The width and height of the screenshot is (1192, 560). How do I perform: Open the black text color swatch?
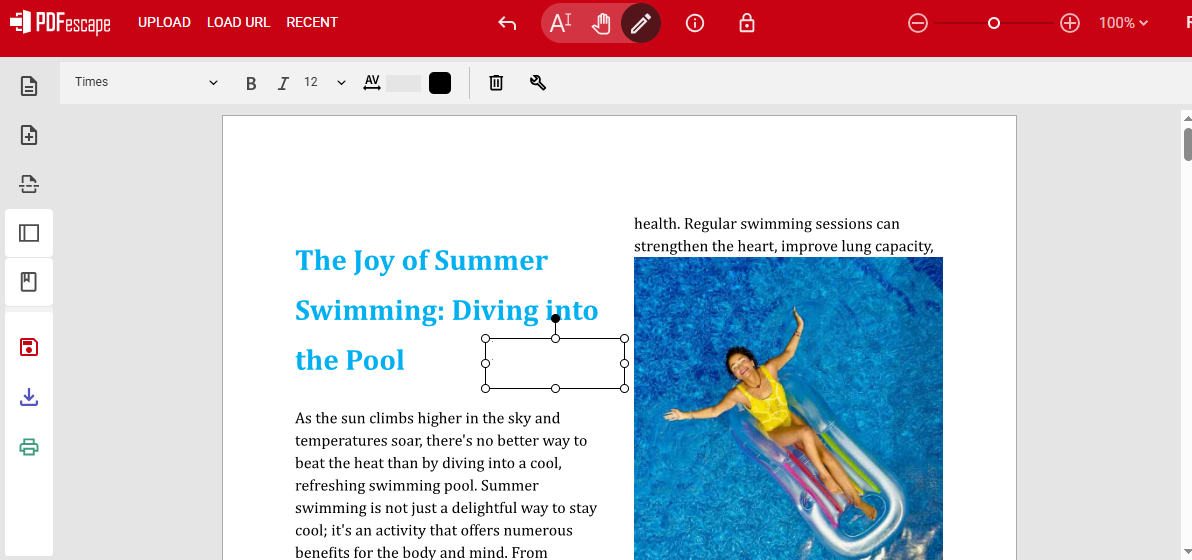[x=440, y=83]
